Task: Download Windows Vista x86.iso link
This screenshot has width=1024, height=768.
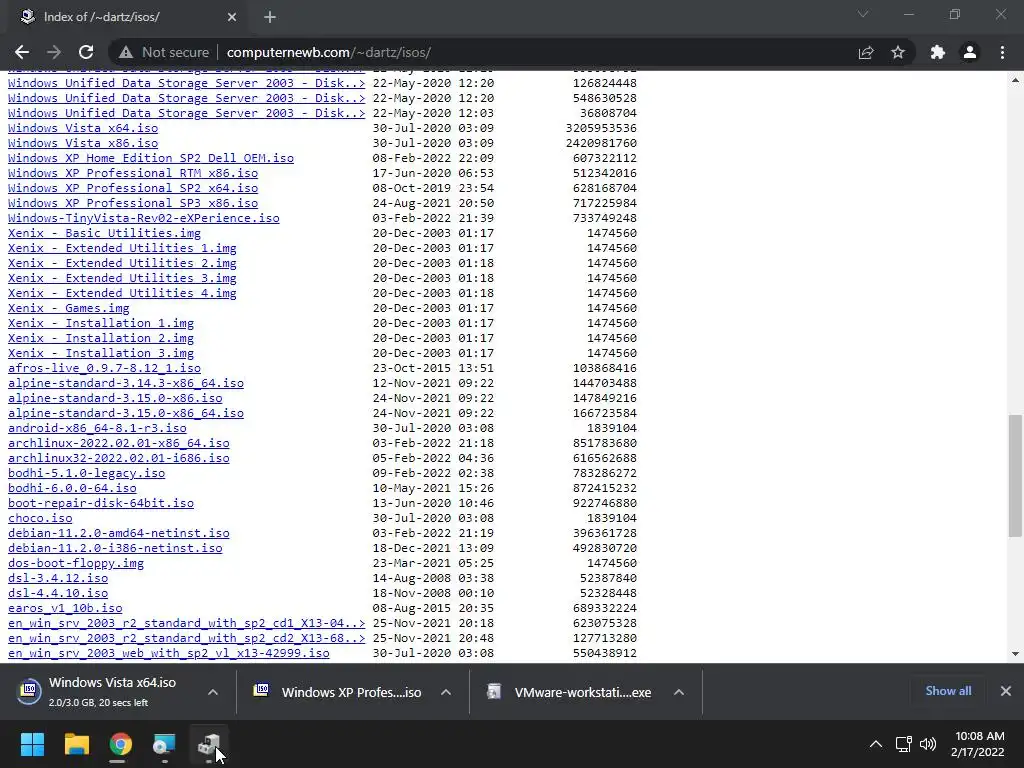Action: tap(83, 143)
